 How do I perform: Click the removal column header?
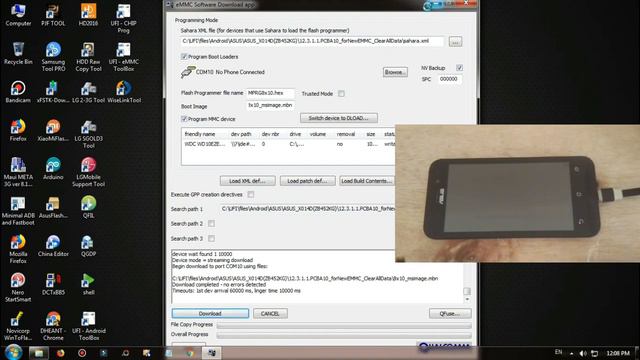pyautogui.click(x=346, y=134)
